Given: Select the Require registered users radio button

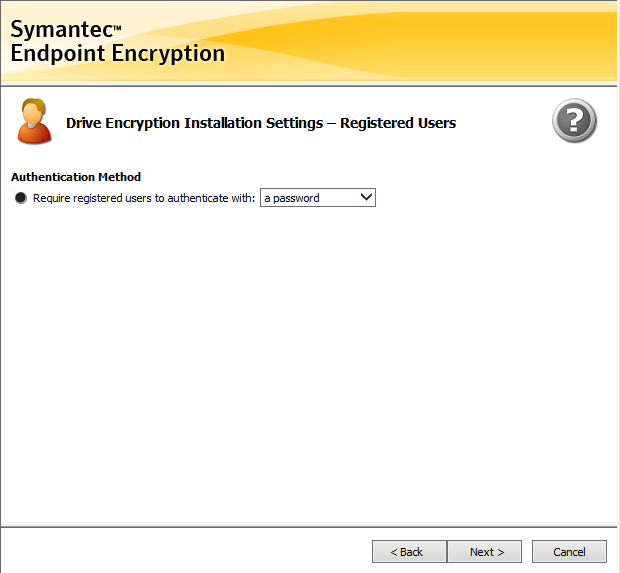Looking at the screenshot, I should point(22,198).
